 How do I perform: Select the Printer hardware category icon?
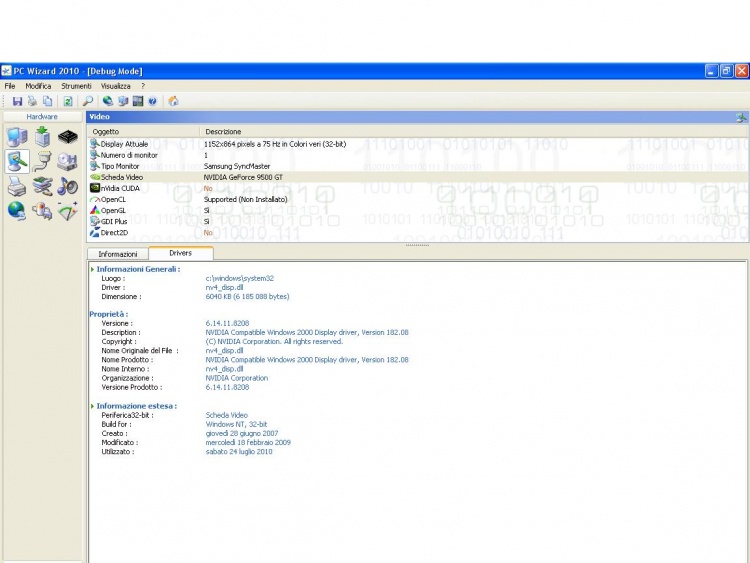(x=17, y=186)
